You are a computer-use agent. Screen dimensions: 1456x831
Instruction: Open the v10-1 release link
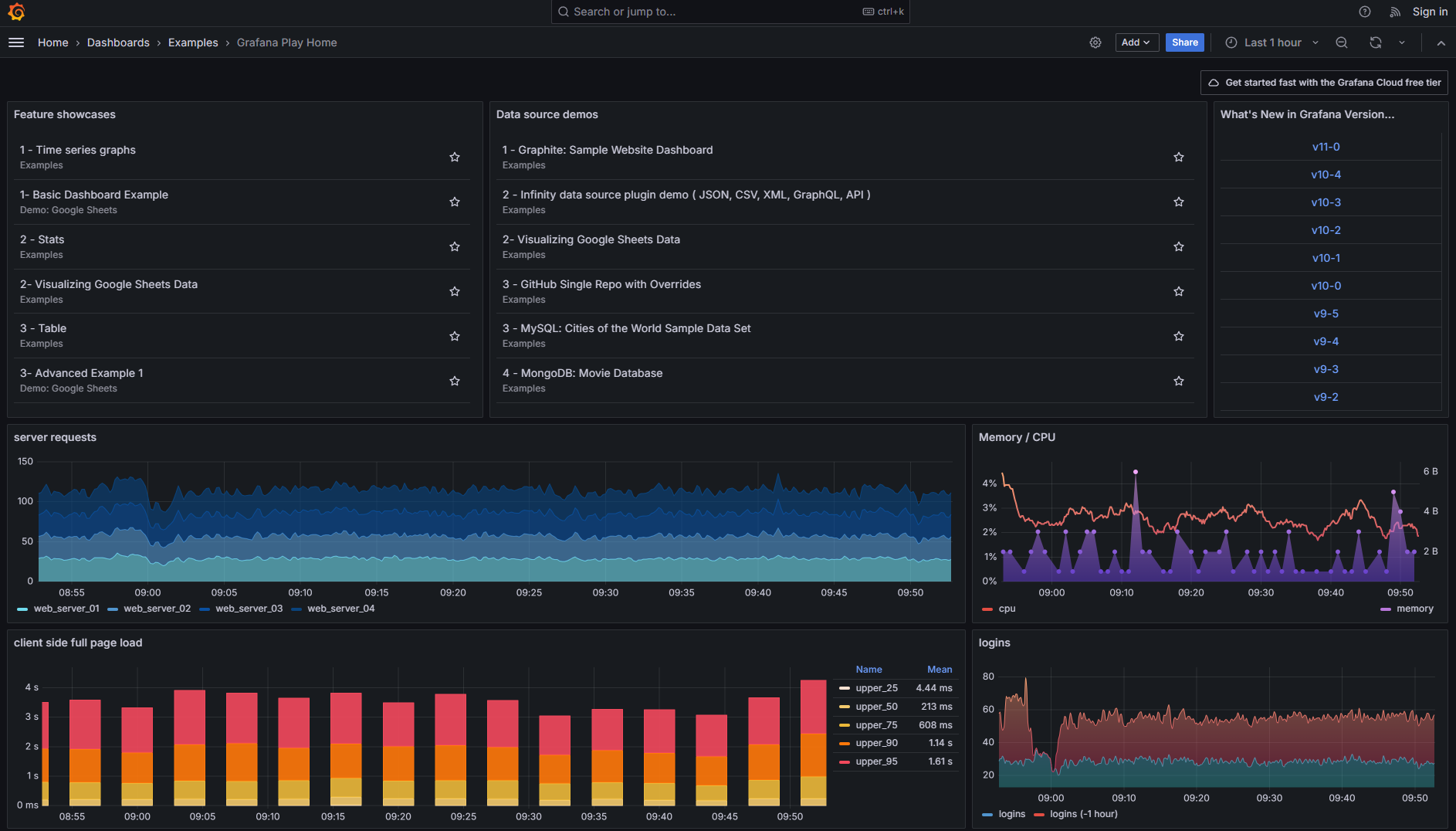tap(1326, 258)
